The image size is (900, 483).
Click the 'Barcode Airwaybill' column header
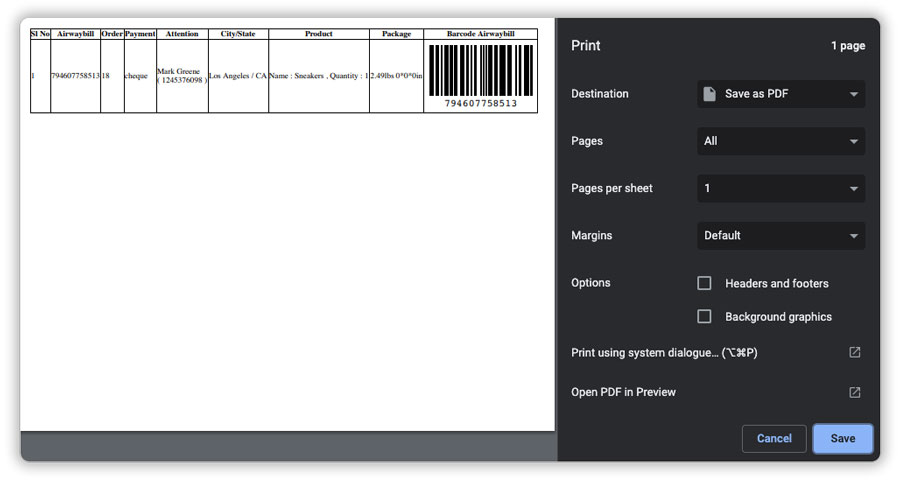click(x=480, y=34)
